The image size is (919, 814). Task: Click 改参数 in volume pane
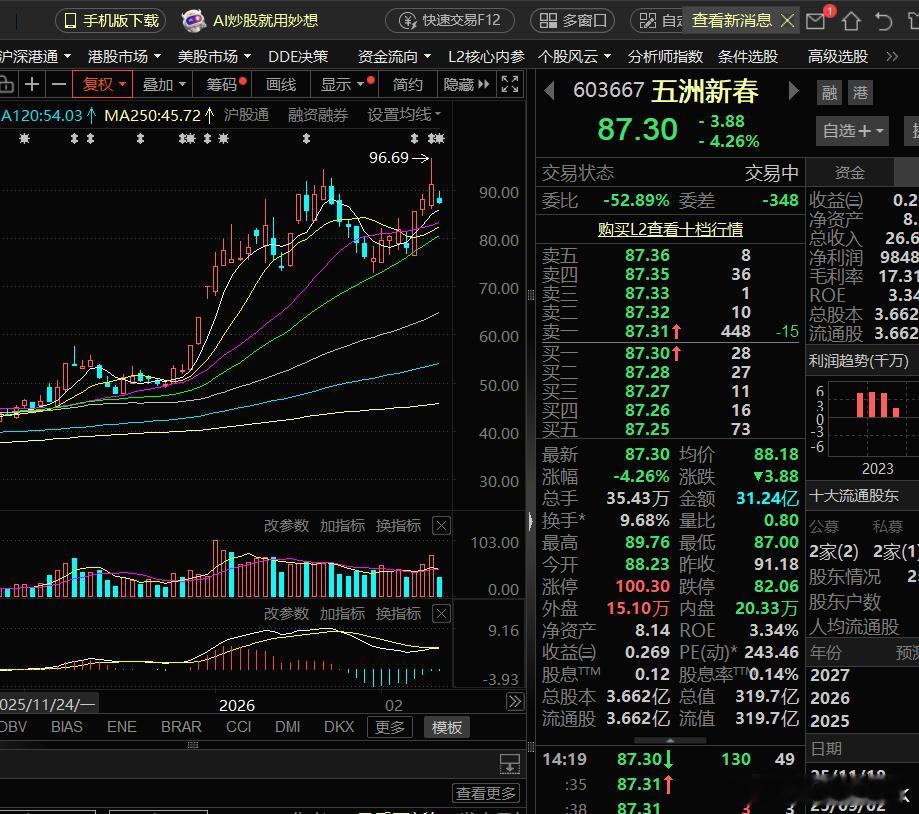click(x=286, y=526)
